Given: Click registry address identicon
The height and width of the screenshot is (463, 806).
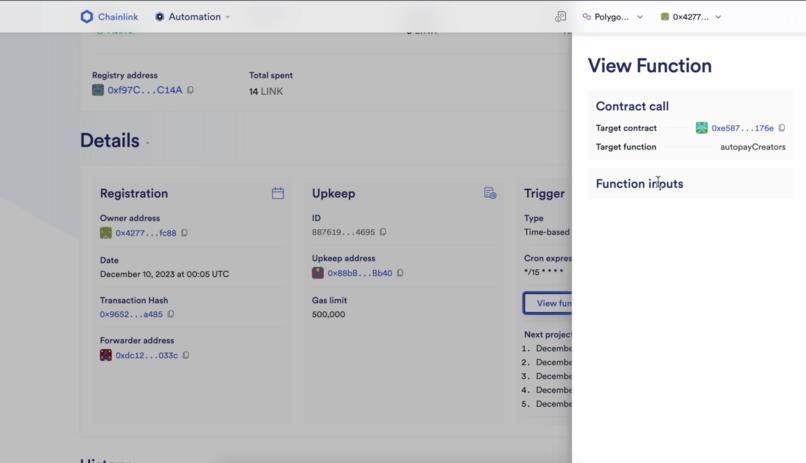Looking at the screenshot, I should coord(98,90).
